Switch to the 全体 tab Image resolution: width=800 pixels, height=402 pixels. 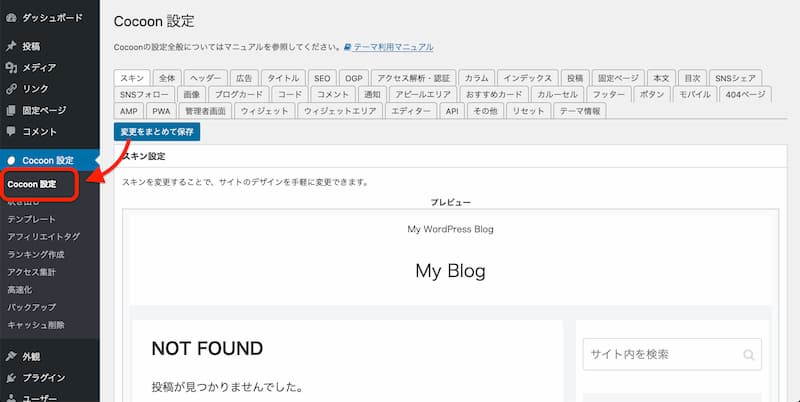pyautogui.click(x=167, y=78)
